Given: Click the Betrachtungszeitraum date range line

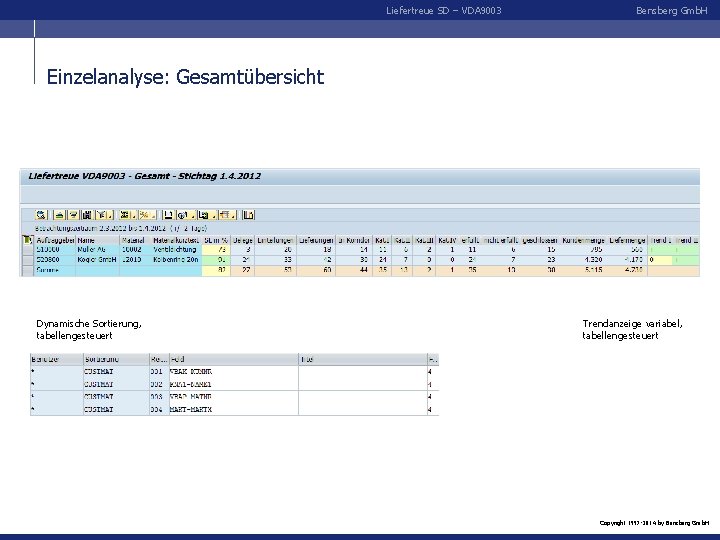Looking at the screenshot, I should click(x=121, y=228).
